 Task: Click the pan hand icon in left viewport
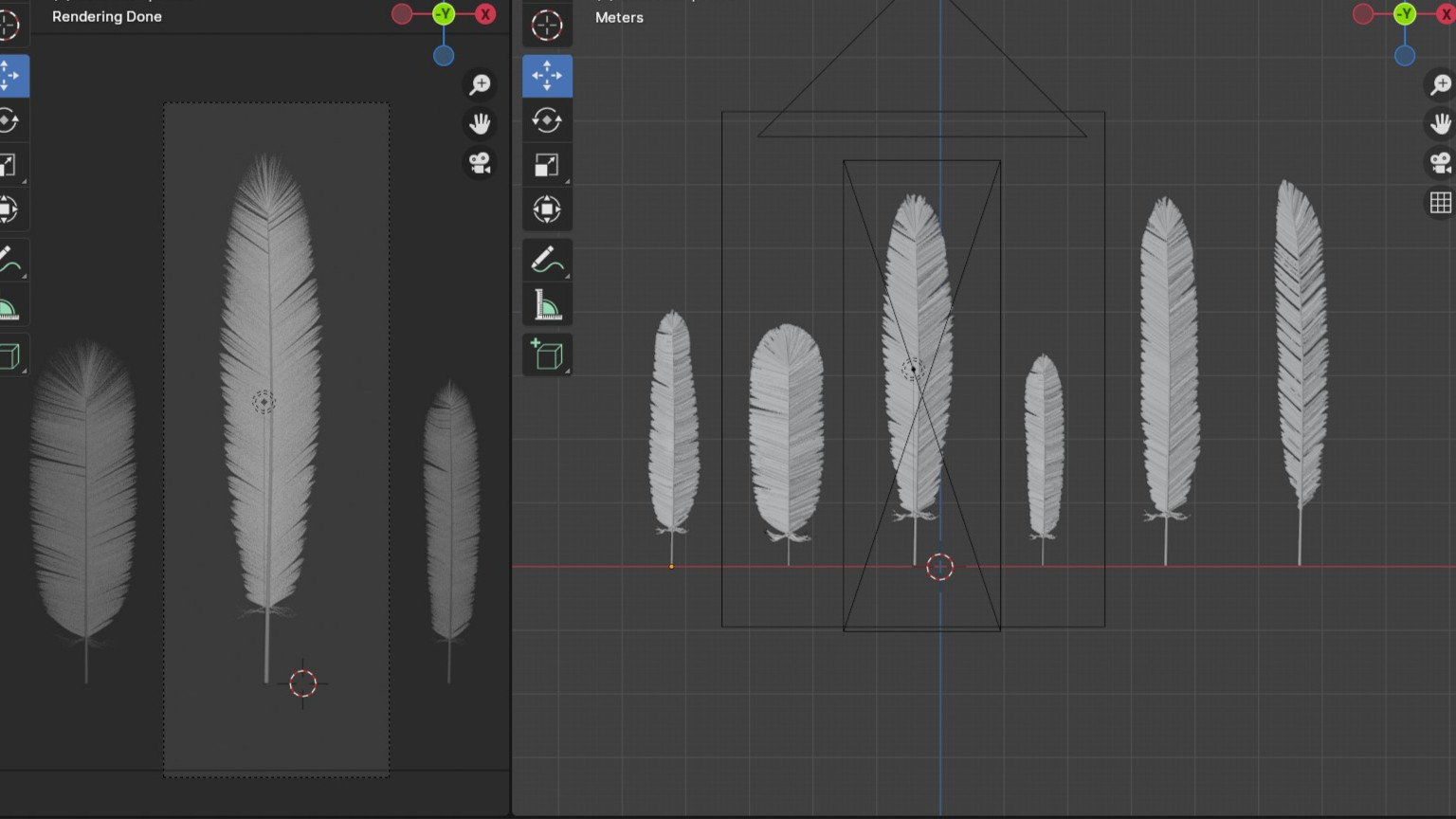tap(480, 123)
